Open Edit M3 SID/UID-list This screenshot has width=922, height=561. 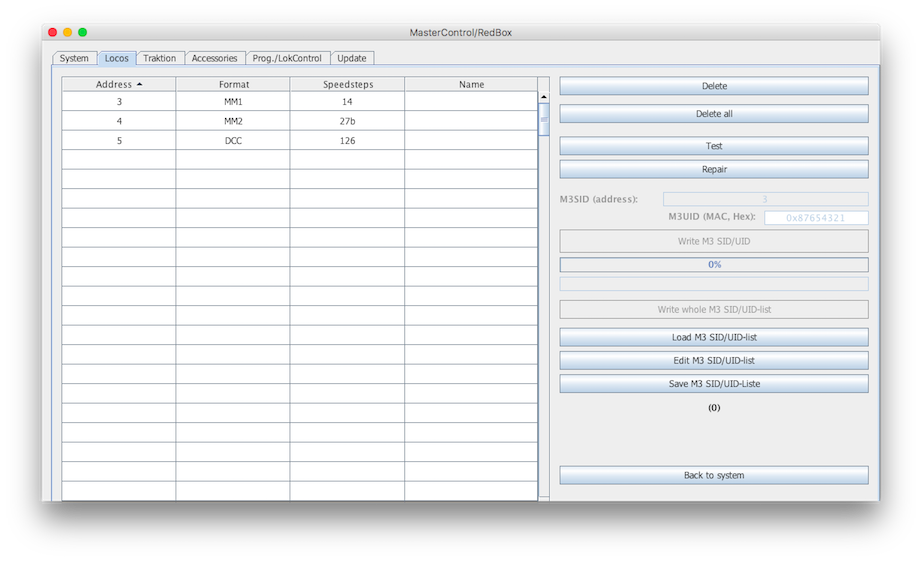[x=713, y=361]
